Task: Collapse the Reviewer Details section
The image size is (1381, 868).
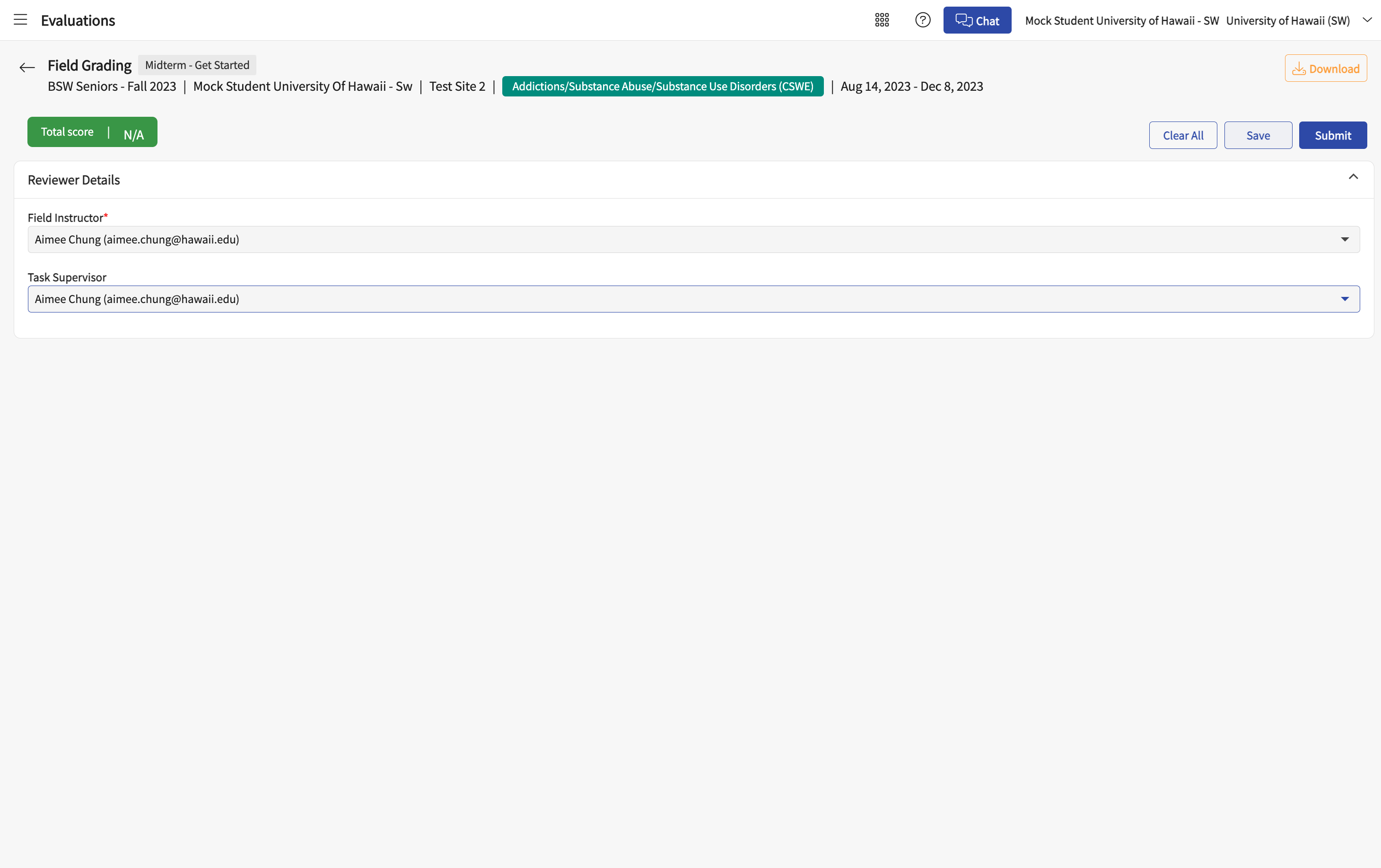Action: coord(1353,177)
